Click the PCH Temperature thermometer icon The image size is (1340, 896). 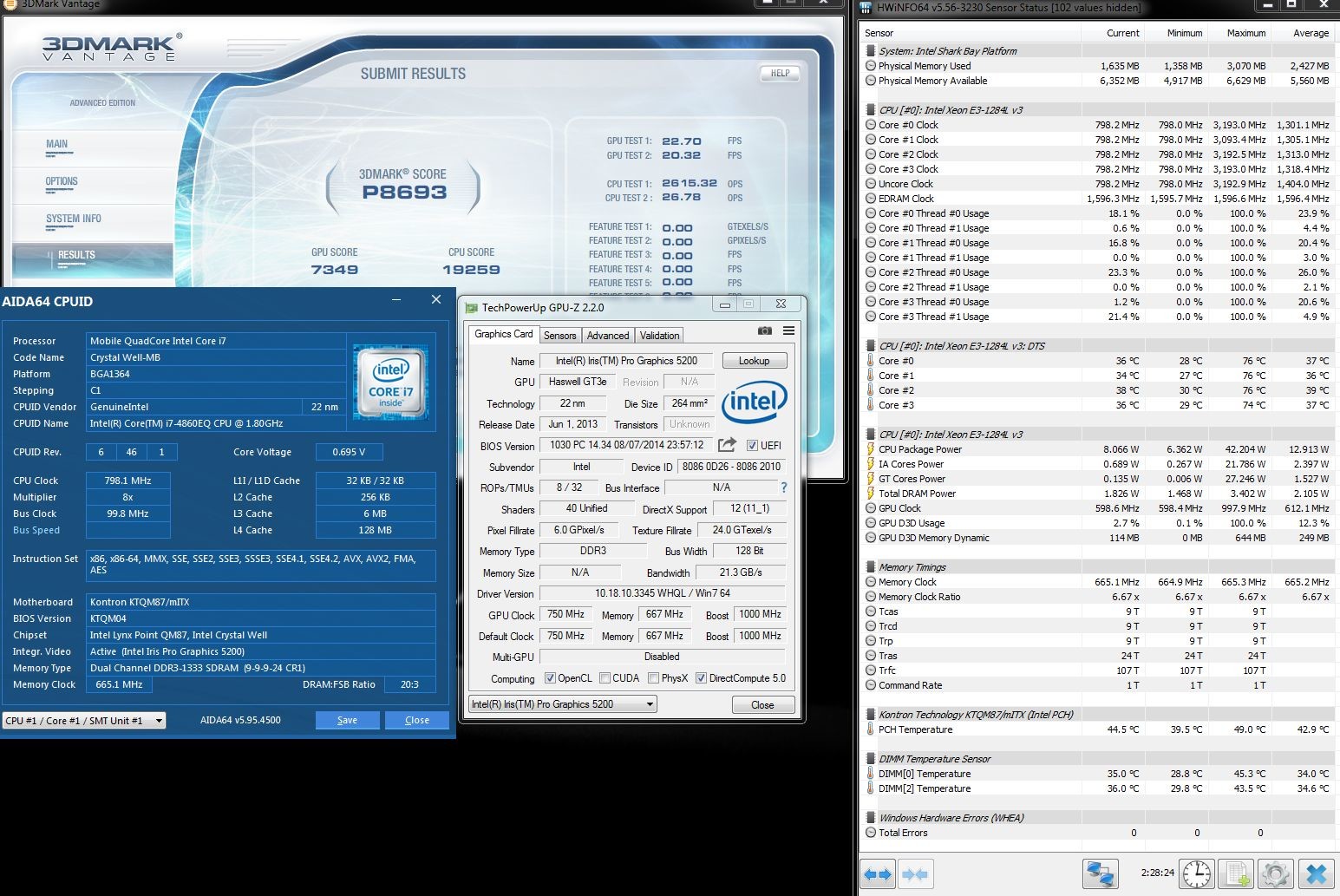click(871, 729)
